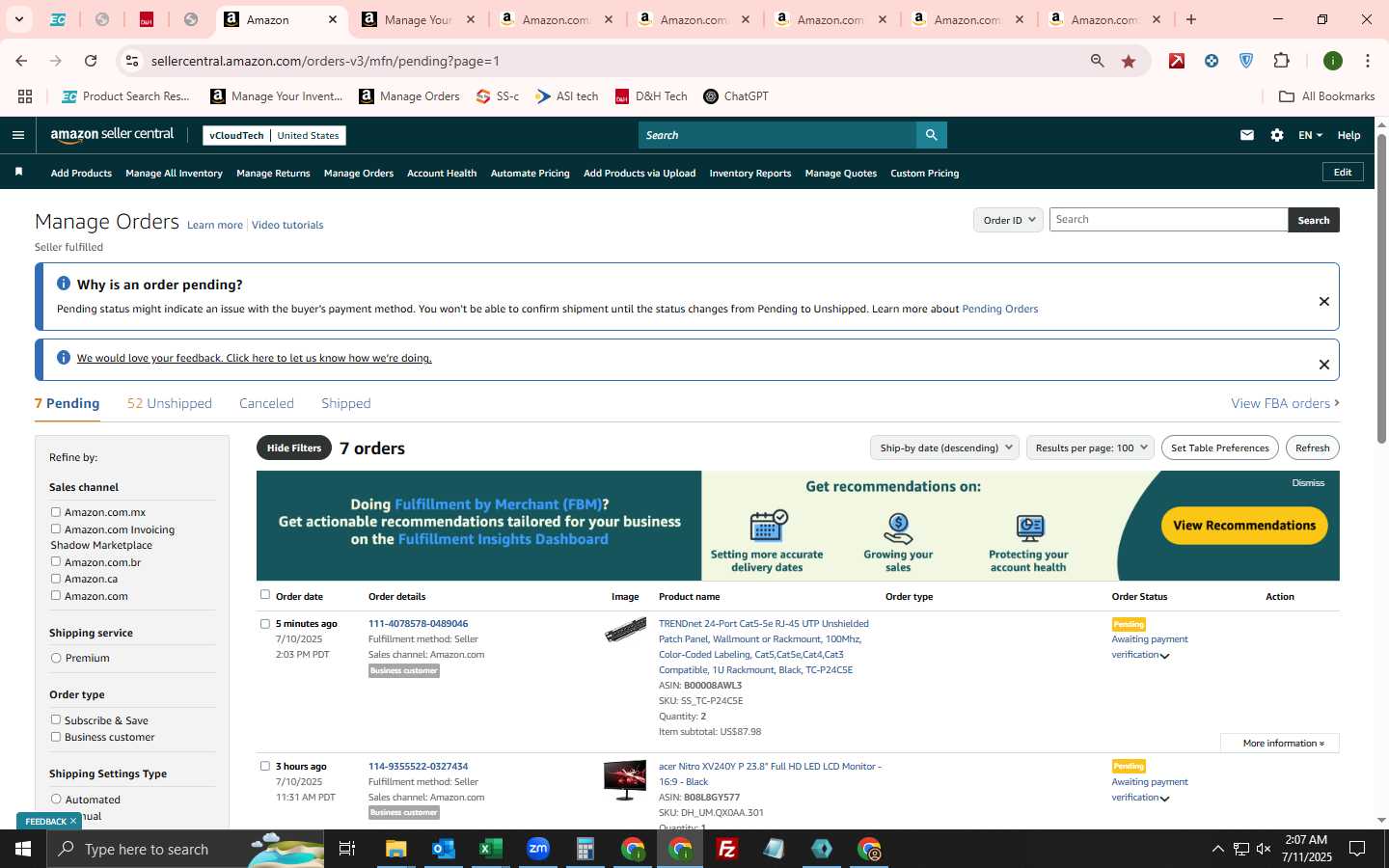Open the Chrome three-dot menu

(1368, 61)
